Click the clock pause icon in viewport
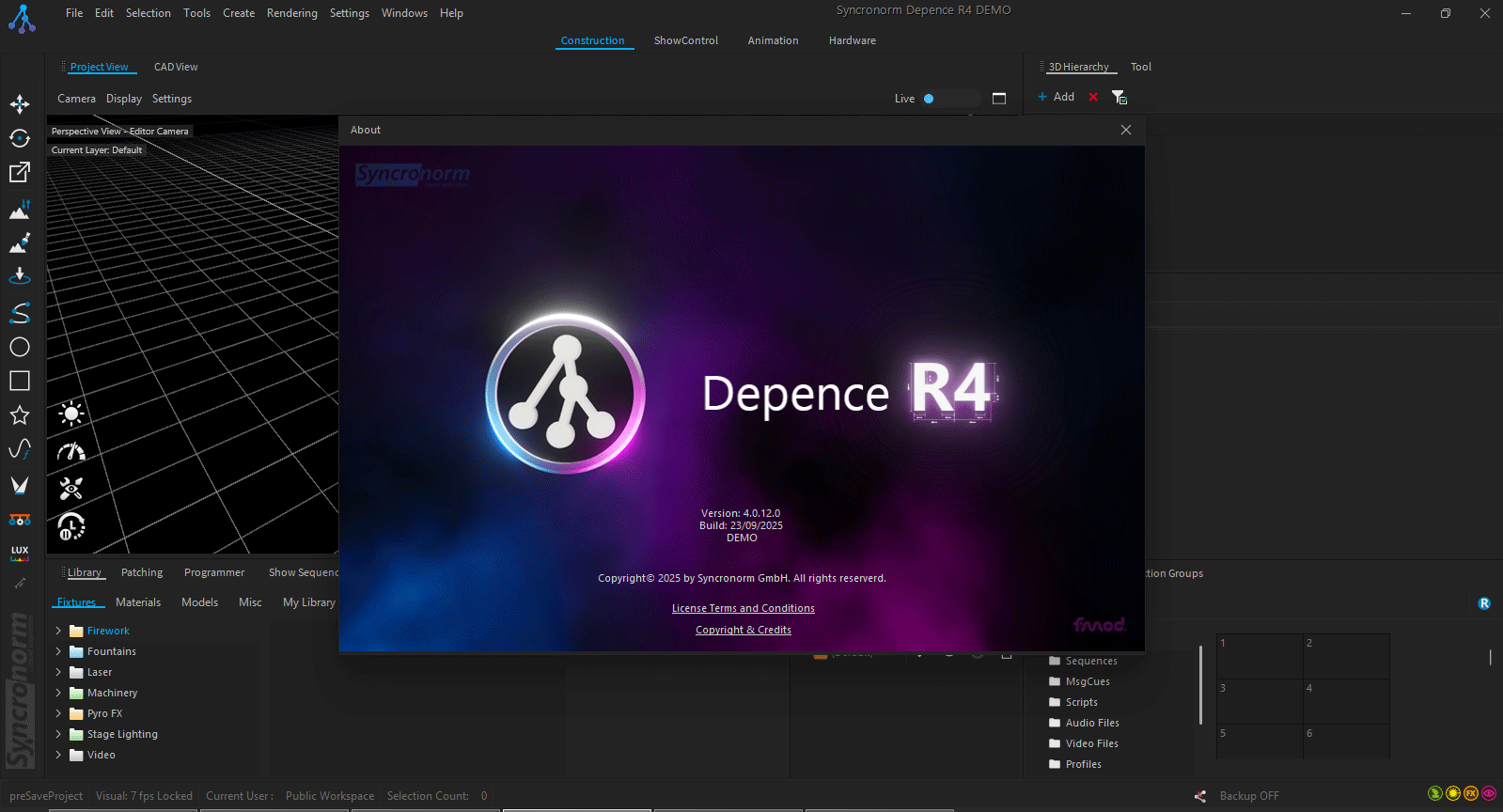Screen dimensions: 1503x812 point(71,526)
